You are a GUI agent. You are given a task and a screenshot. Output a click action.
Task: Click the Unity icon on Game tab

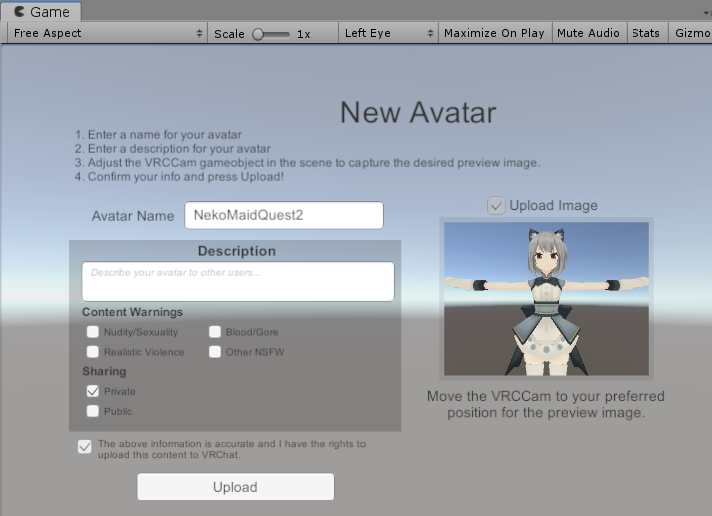coord(19,11)
